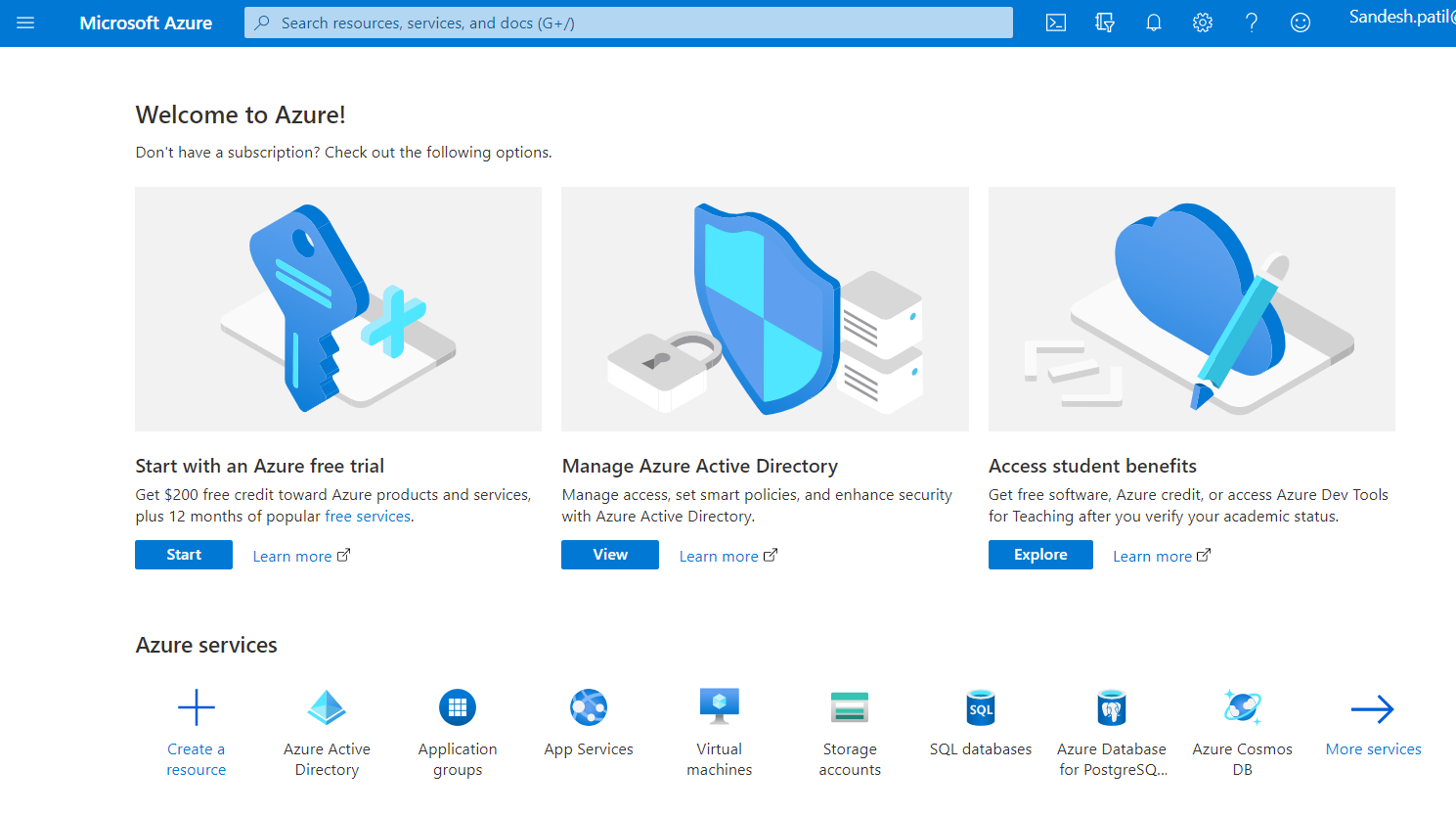
Task: Open portal settings gear
Action: (1203, 23)
